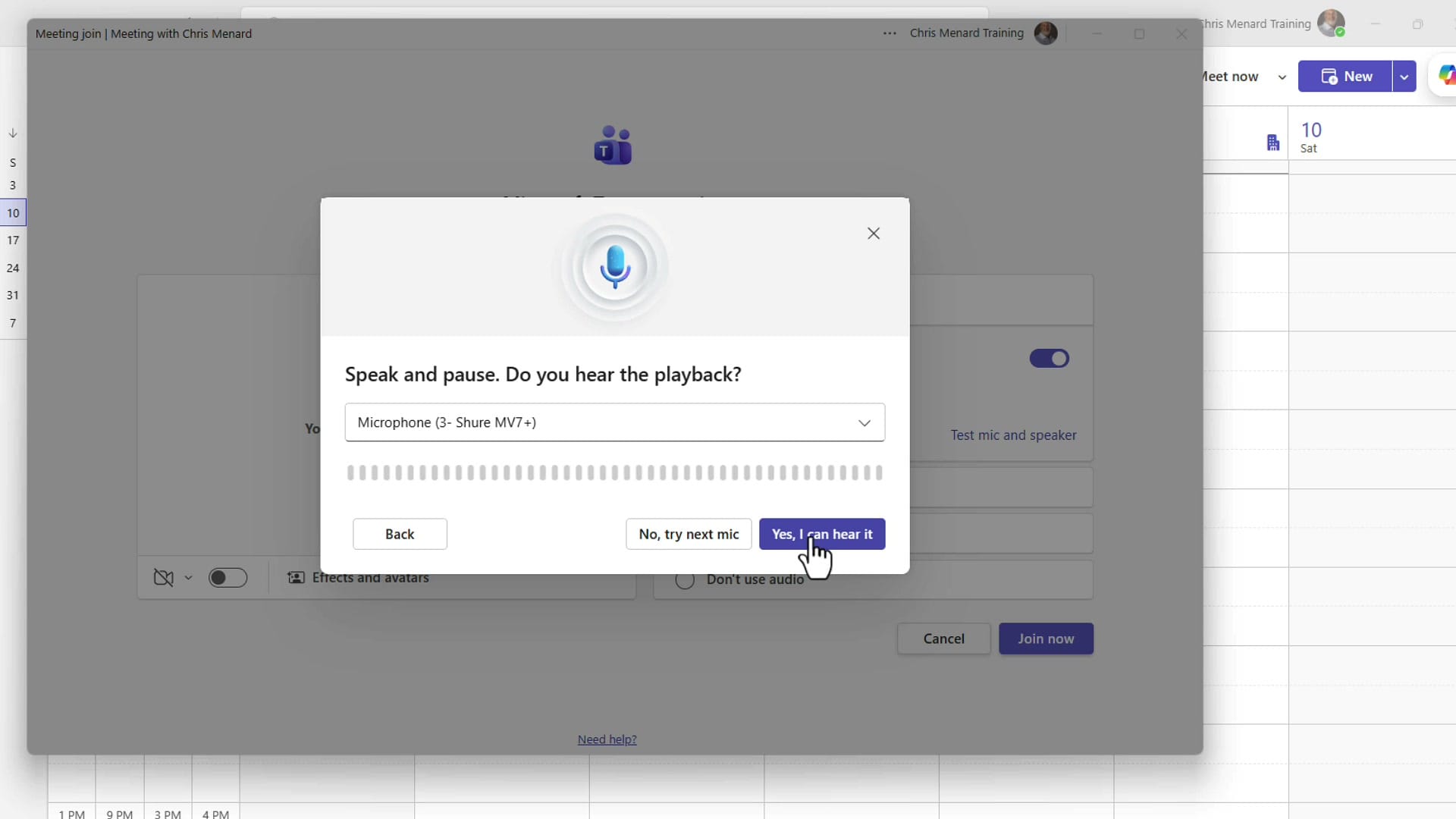Open Effects and avatars
The height and width of the screenshot is (819, 1456).
click(x=358, y=578)
